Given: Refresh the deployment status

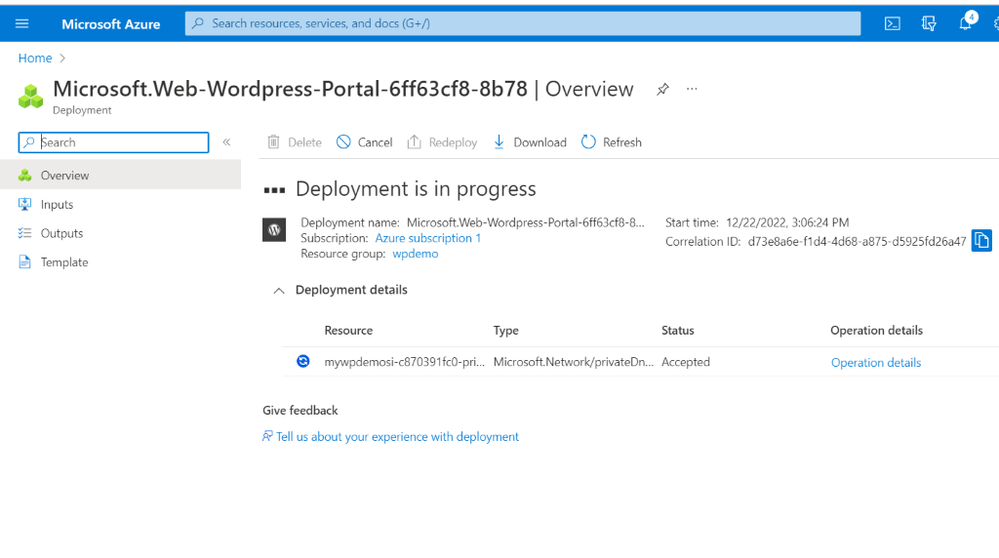Looking at the screenshot, I should [x=611, y=142].
